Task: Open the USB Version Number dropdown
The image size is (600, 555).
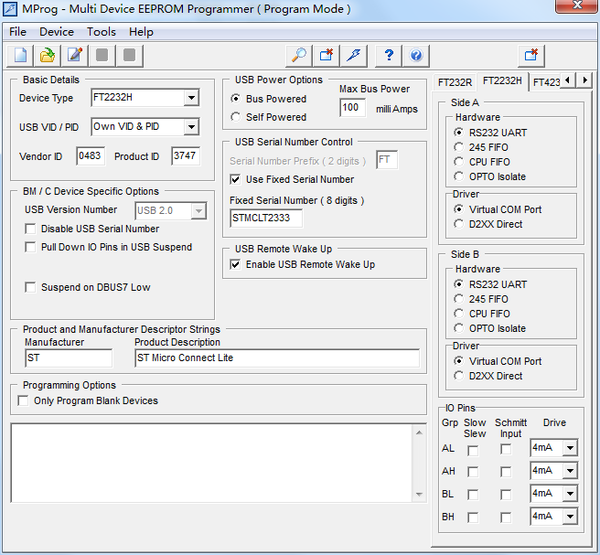Action: pos(199,211)
